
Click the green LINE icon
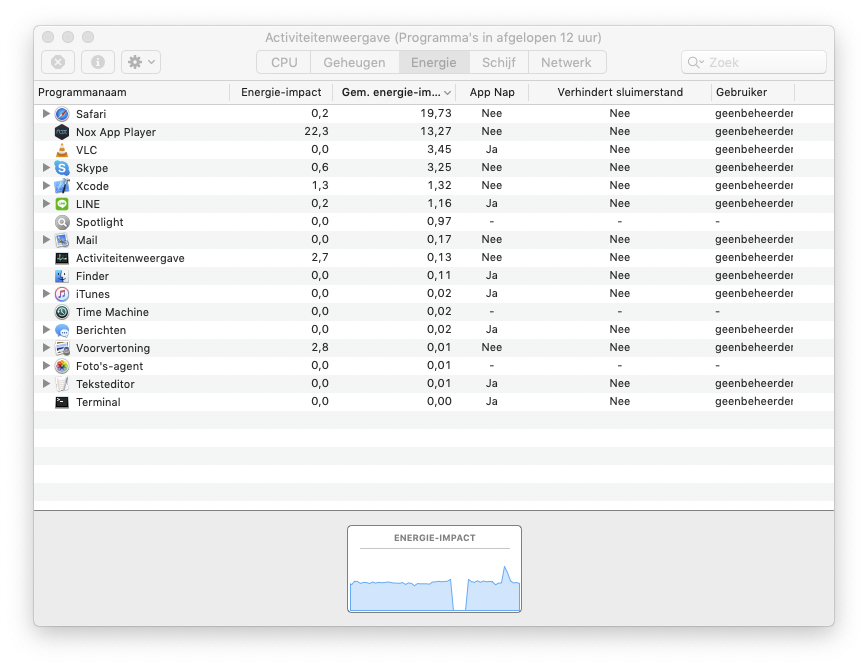tap(62, 204)
